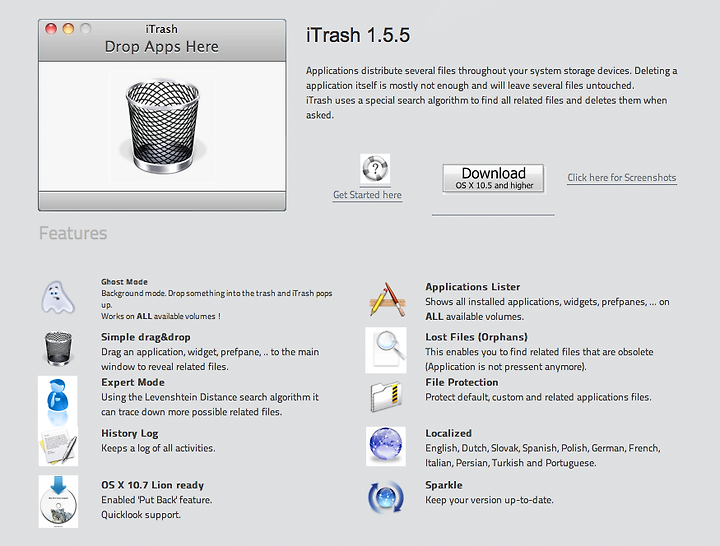Screen dimensions: 720x546
Task: Click the help lifebuoy icon
Action: (375, 169)
